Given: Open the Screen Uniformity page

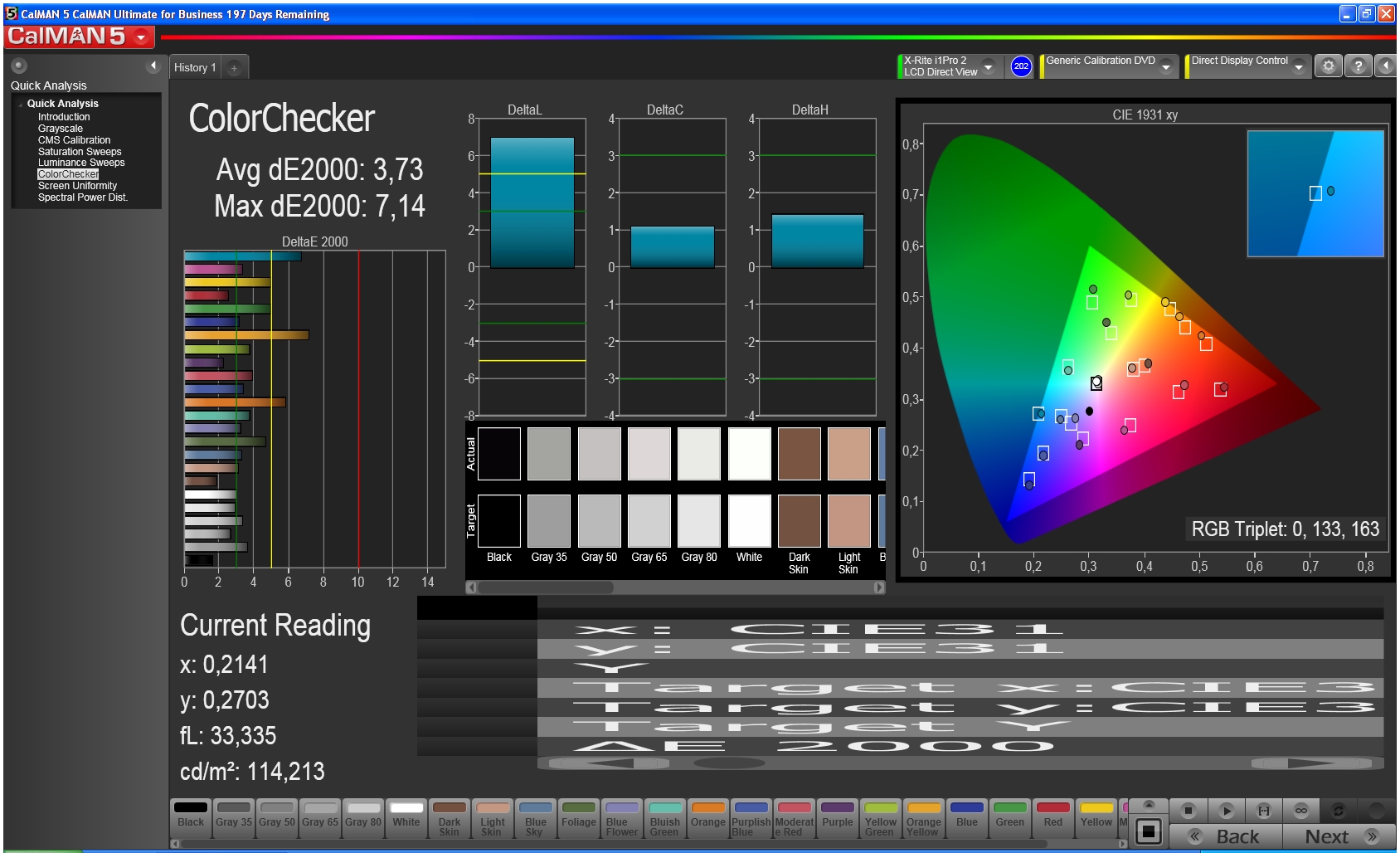Looking at the screenshot, I should click(x=77, y=186).
